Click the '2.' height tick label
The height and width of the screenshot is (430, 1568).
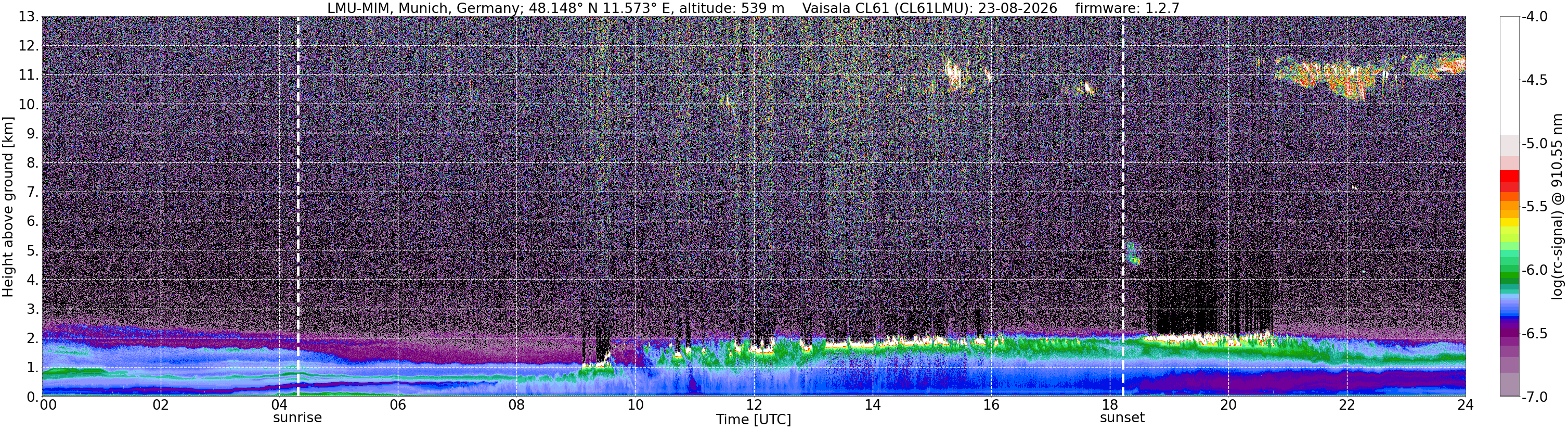(x=32, y=338)
